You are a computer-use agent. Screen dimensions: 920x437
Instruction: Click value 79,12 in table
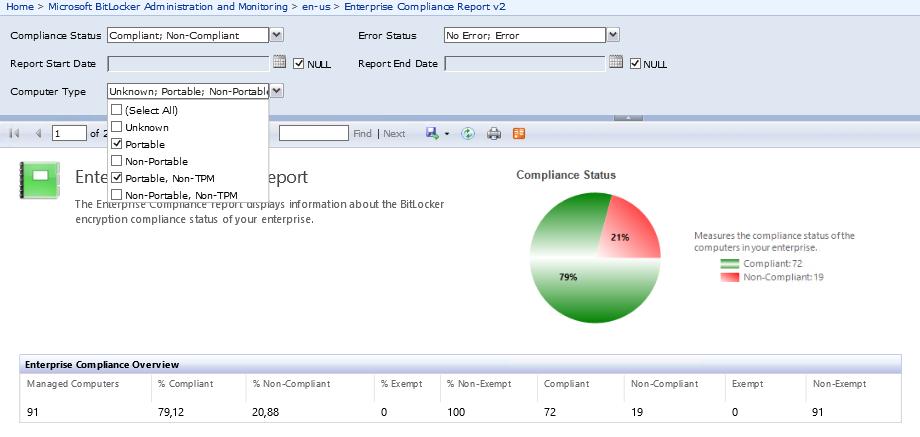[x=171, y=412]
